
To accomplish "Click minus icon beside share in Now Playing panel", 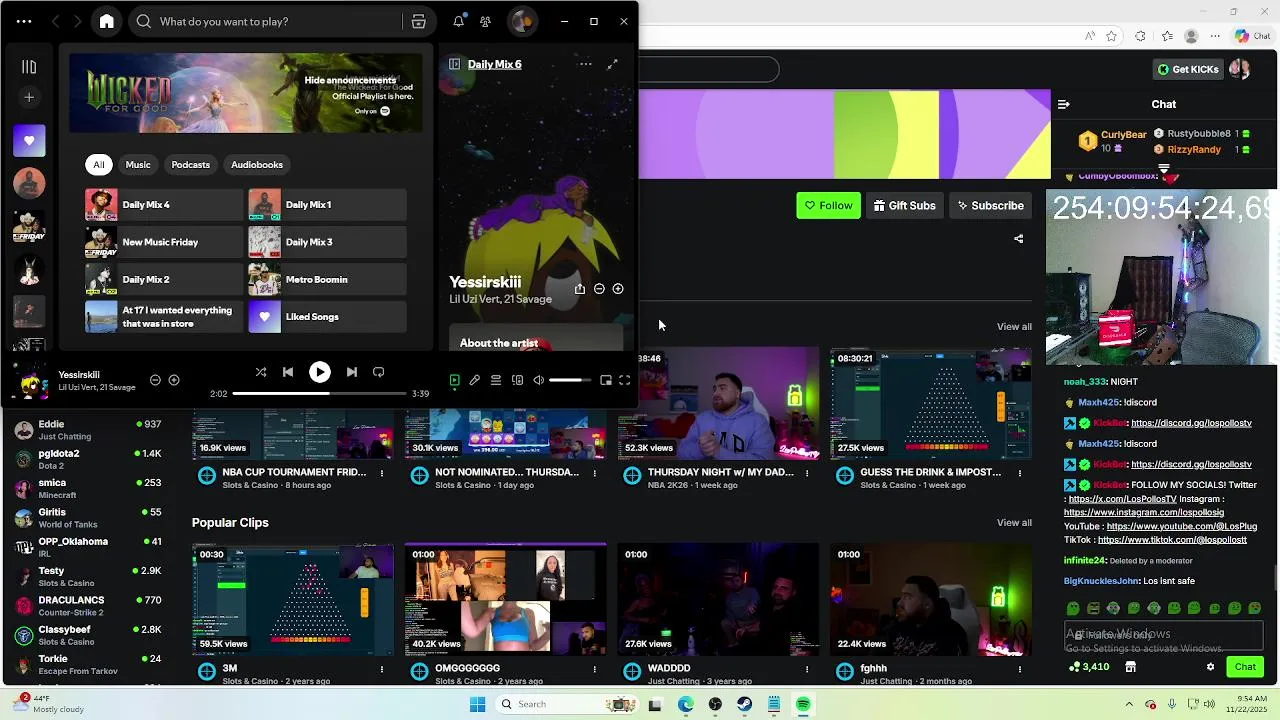I will point(599,289).
